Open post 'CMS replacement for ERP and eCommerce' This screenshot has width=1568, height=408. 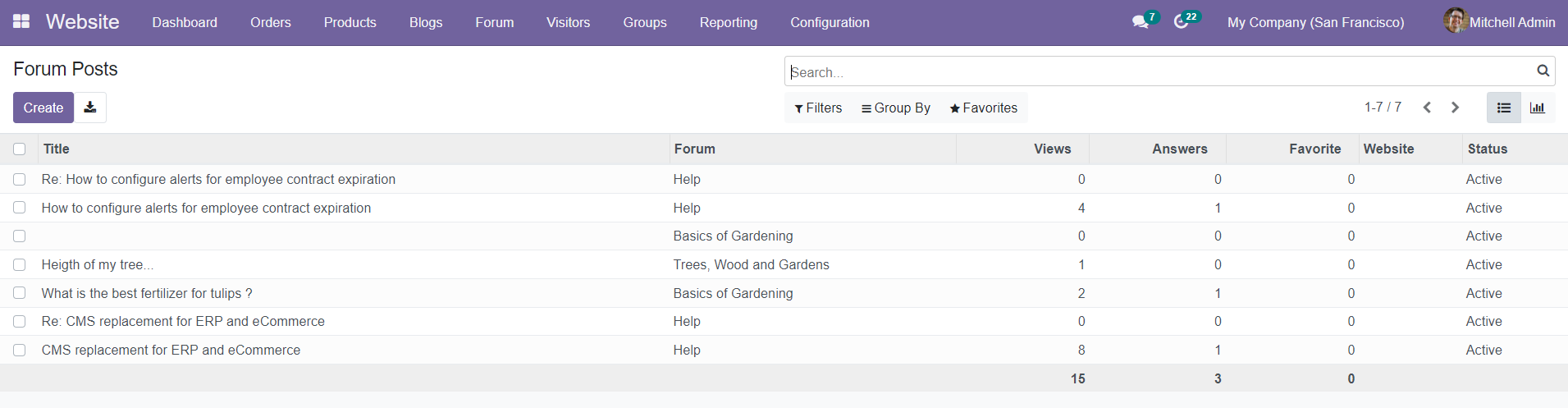tap(171, 350)
